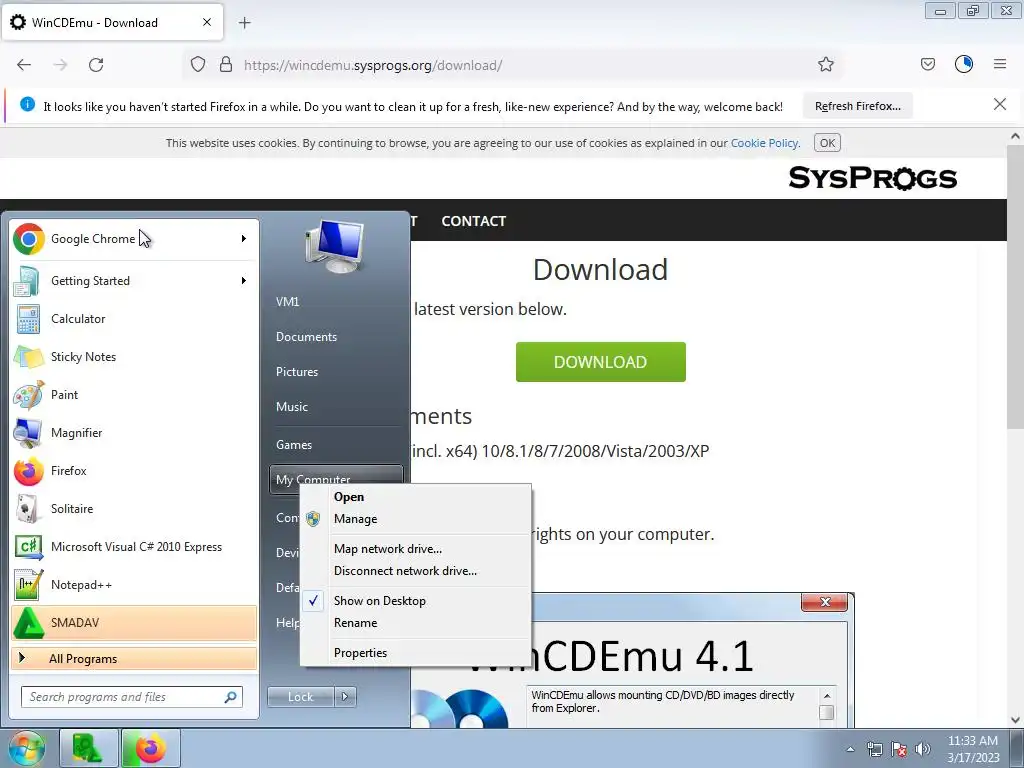Click green DOWNLOAD button
This screenshot has height=768, width=1024.
click(600, 362)
